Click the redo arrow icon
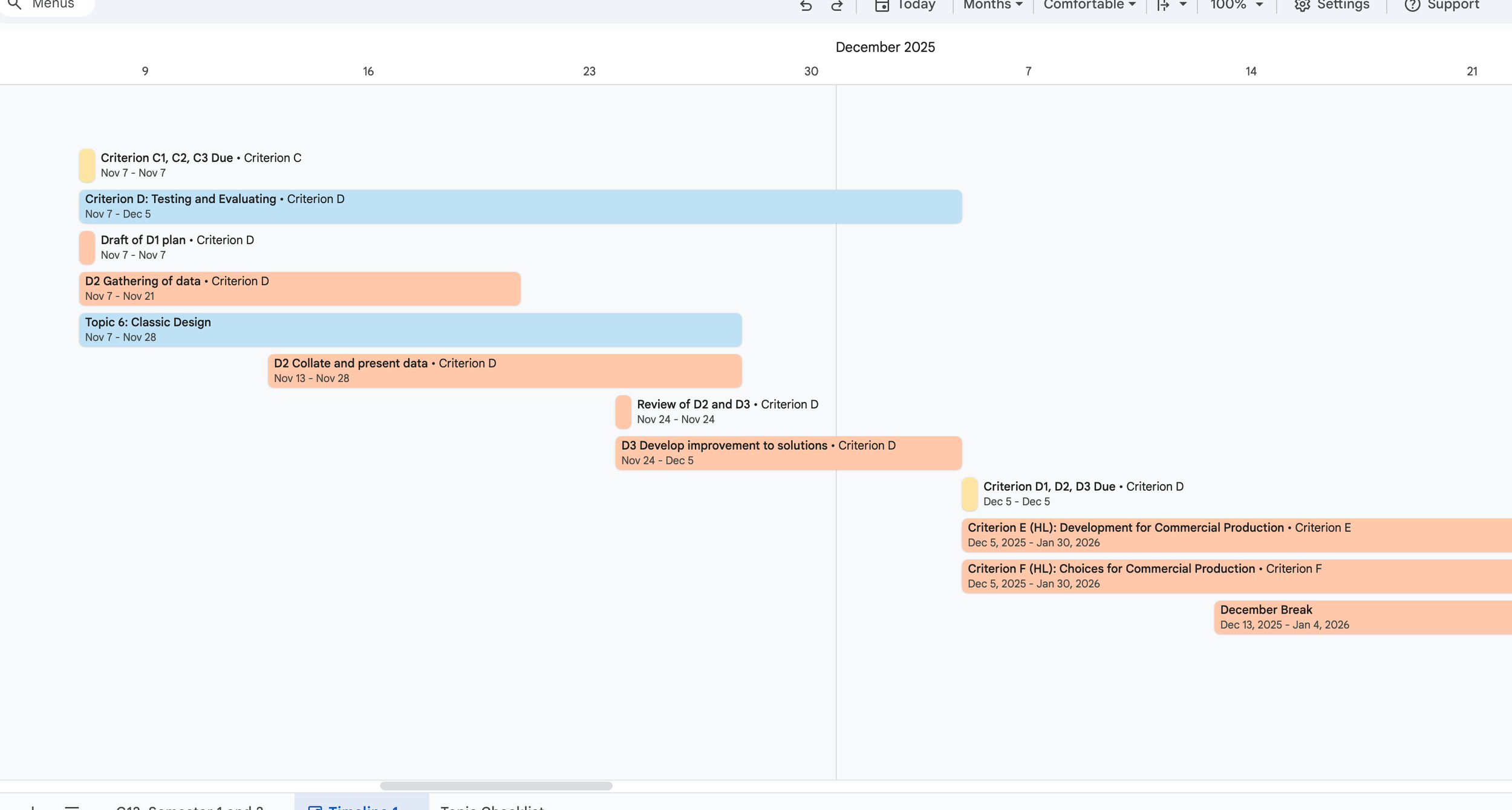This screenshot has height=810, width=1512. click(x=837, y=5)
